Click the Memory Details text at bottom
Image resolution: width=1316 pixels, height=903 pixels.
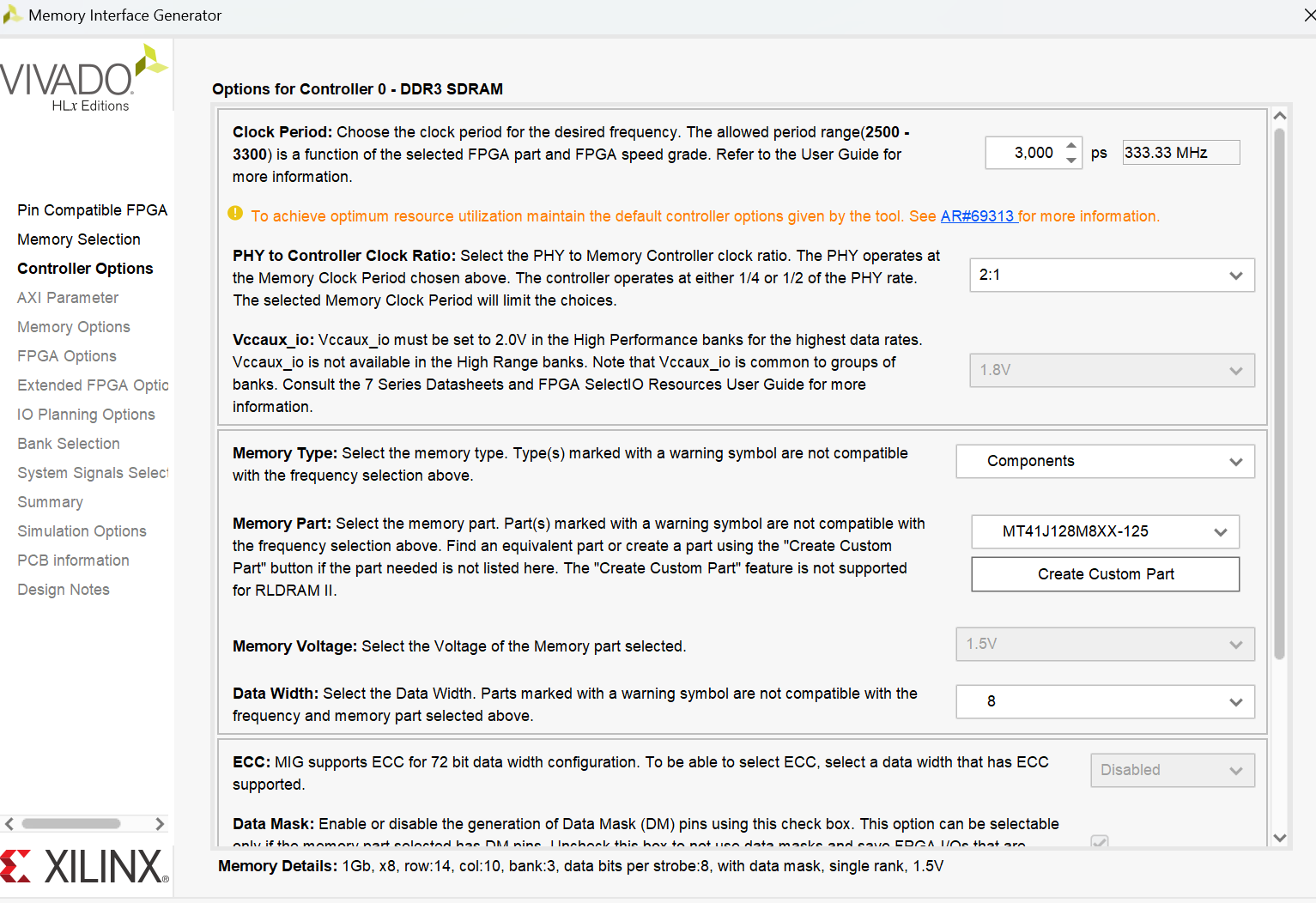pyautogui.click(x=580, y=866)
